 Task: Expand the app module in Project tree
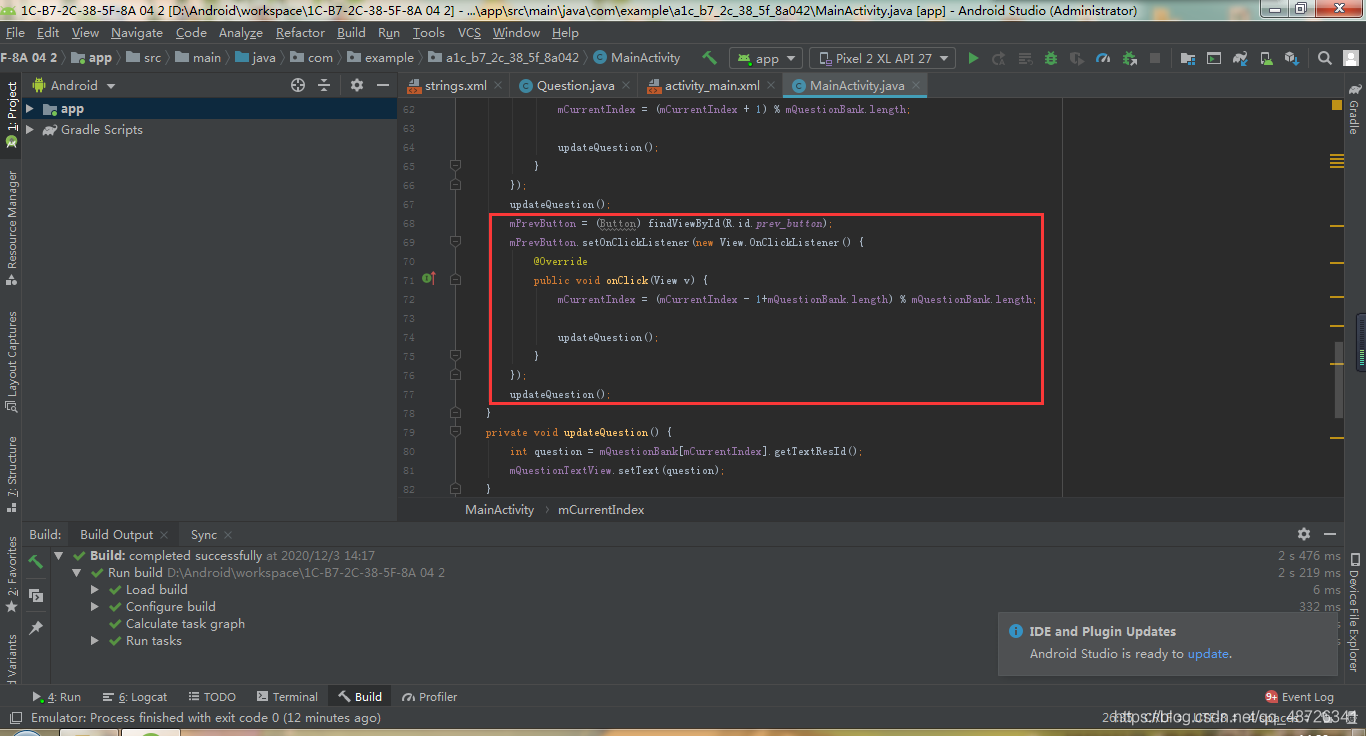click(30, 109)
